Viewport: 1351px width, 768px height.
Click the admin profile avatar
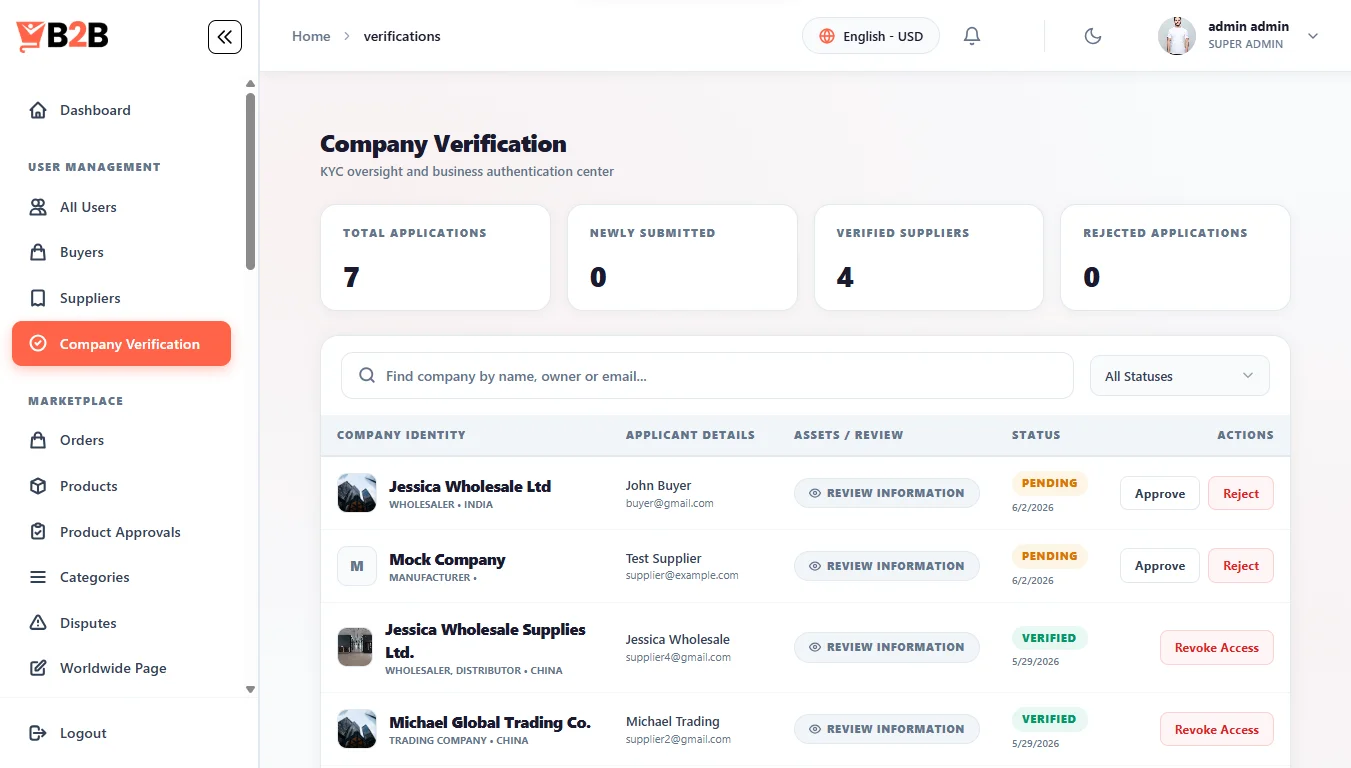tap(1177, 36)
